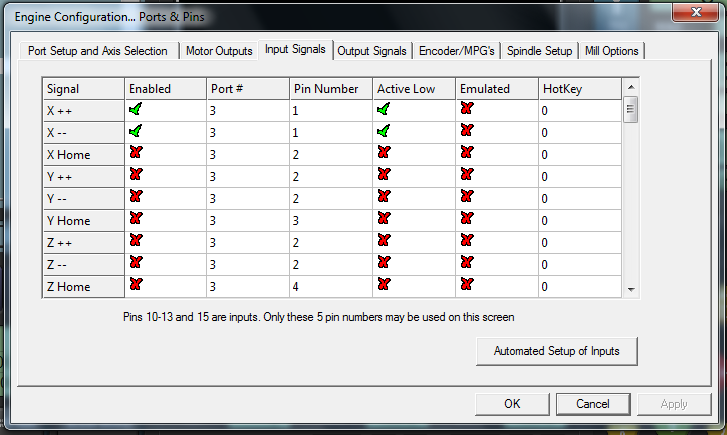
Task: Toggle the Enabled checkmark for X ++
Action: 136,108
